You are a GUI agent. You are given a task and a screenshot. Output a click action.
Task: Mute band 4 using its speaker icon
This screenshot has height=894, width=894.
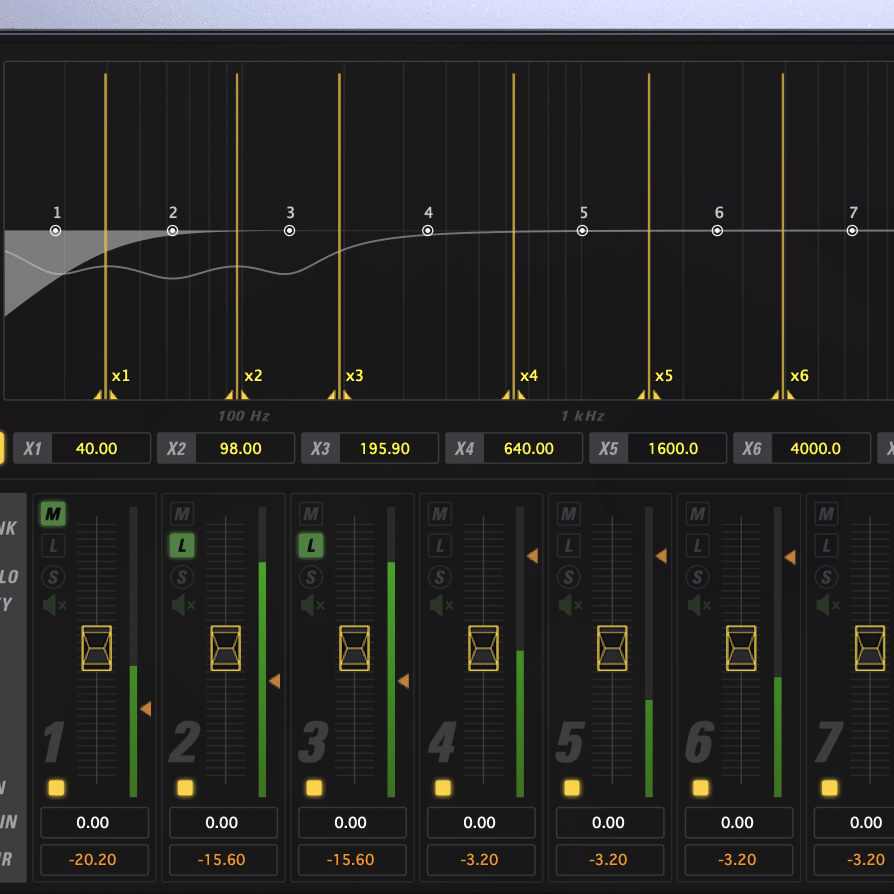coord(441,605)
